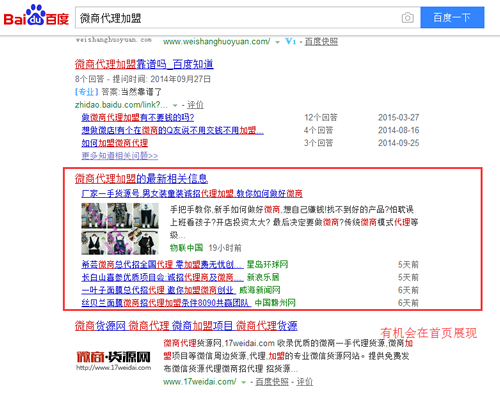The width and height of the screenshot is (500, 393).
Task: Click the V1 verification badge
Action: [x=290, y=41]
